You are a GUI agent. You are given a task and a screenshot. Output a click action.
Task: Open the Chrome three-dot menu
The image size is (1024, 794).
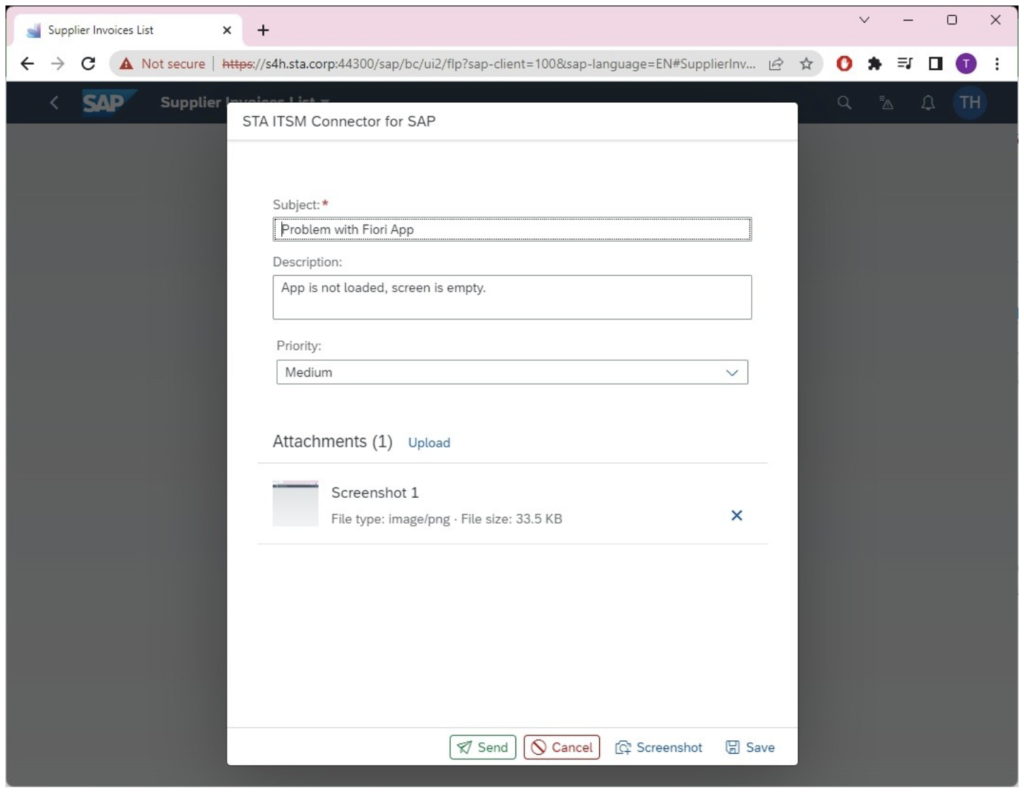(x=997, y=63)
